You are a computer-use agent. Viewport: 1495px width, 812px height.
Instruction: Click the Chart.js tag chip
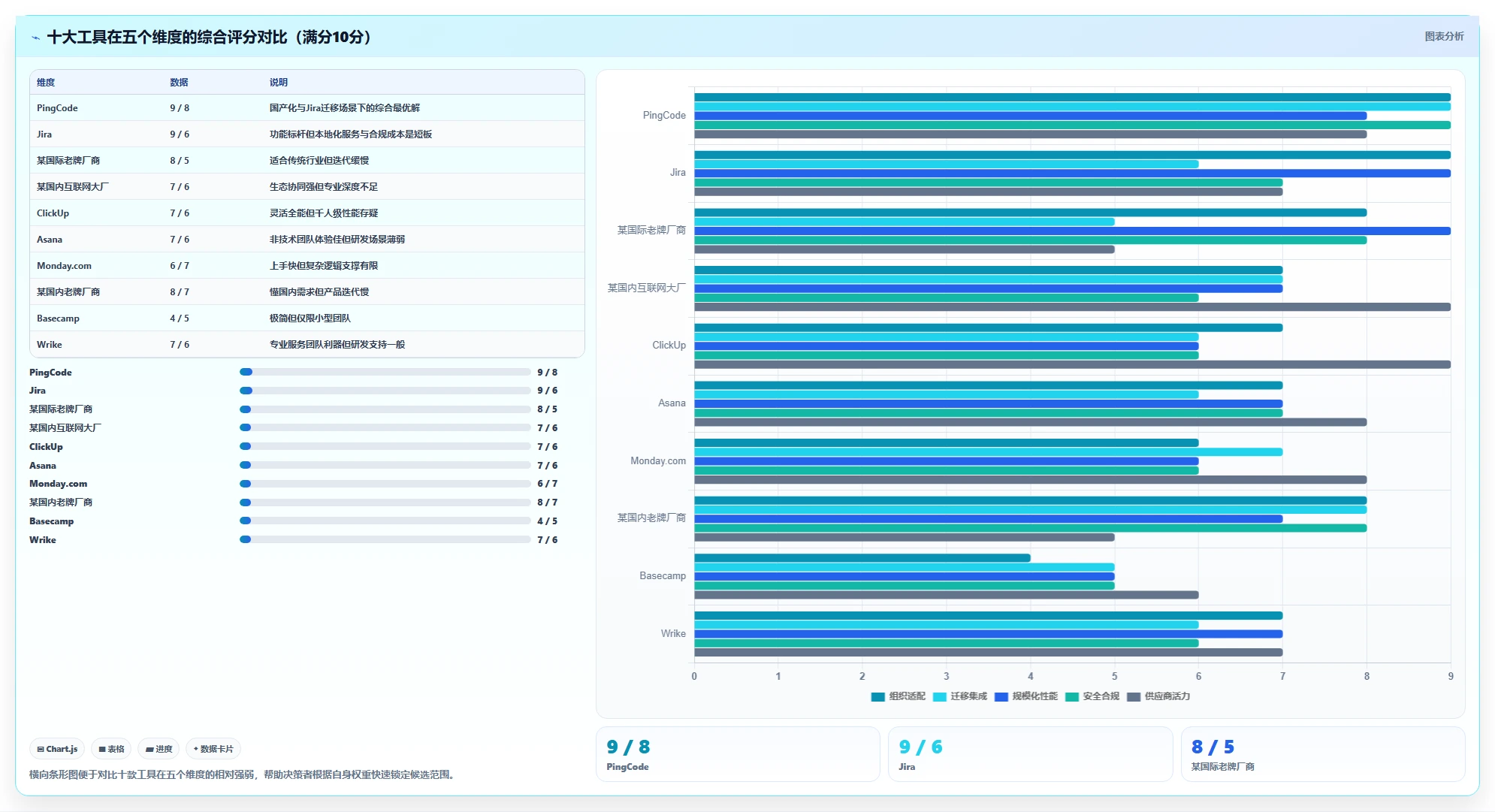tap(57, 749)
